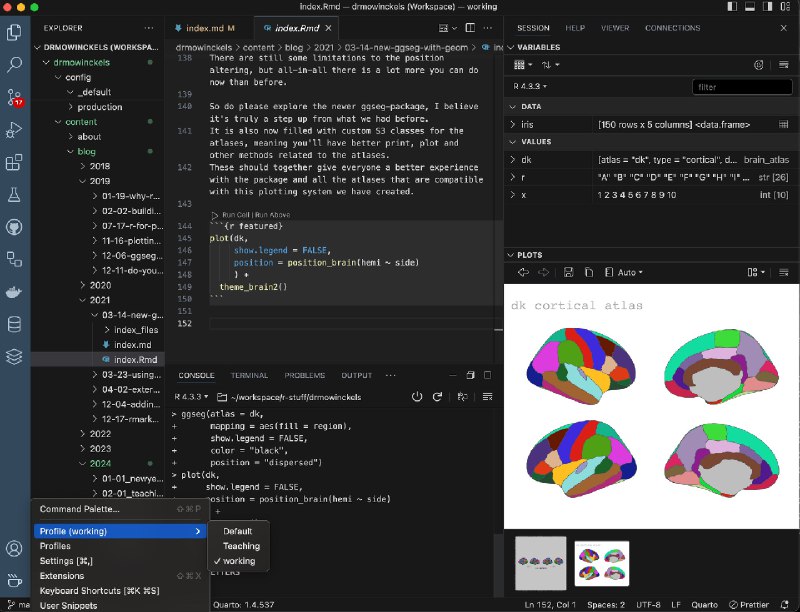800x612 pixels.
Task: Open Keyboard Shortcuts menu entry
Action: pyautogui.click(x=120, y=591)
